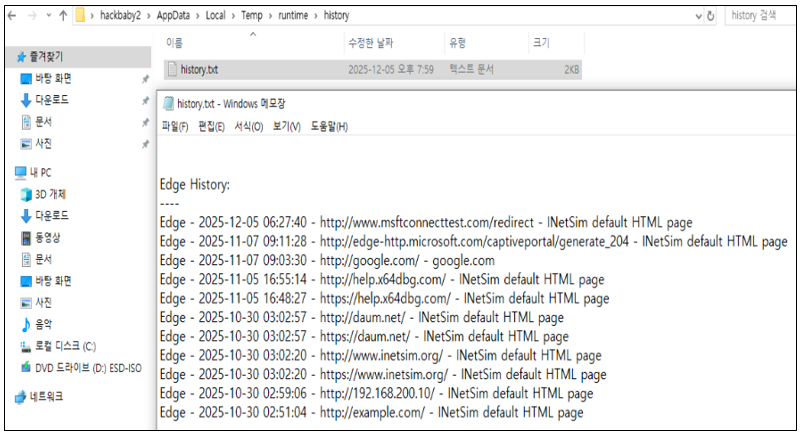Open pinned 사진 under 즐겨찾기
This screenshot has width=805, height=437.
(43, 143)
